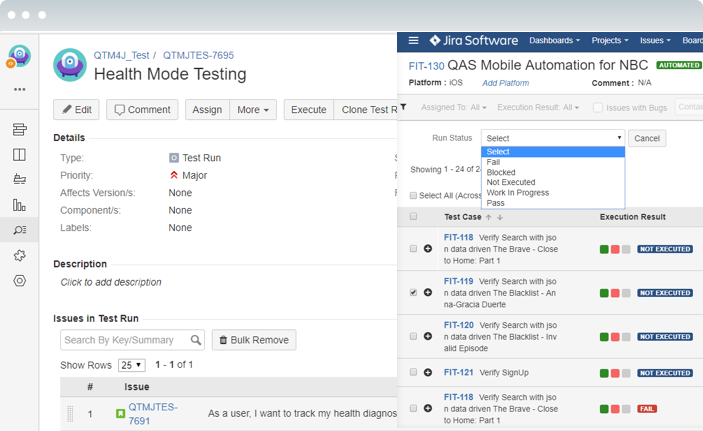Image resolution: width=703 pixels, height=431 pixels.
Task: Click the filter funnel icon
Action: [404, 107]
